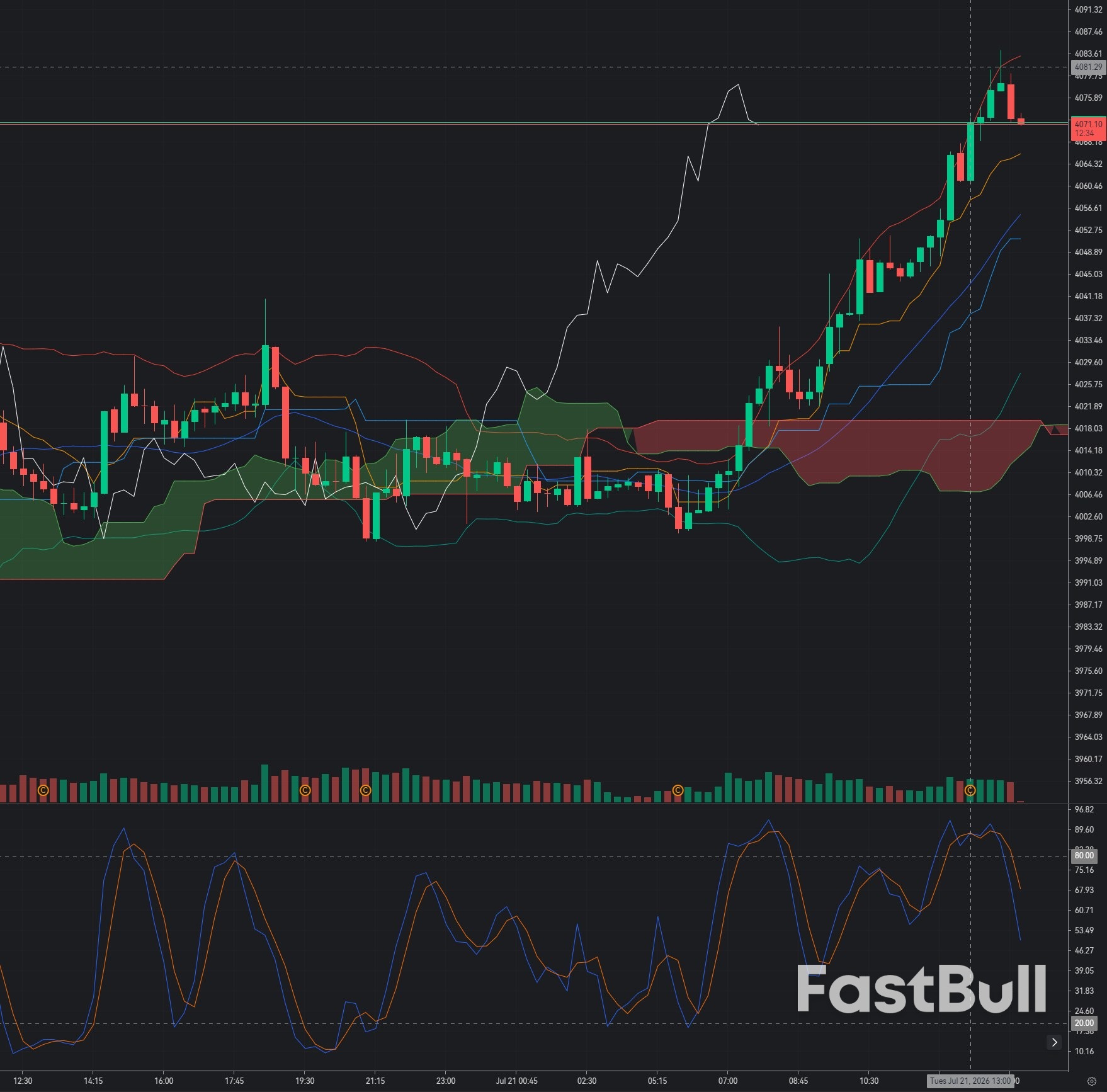Click the 4018.03 price axis label
Viewport: 1107px width, 1092px height.
coord(1088,428)
